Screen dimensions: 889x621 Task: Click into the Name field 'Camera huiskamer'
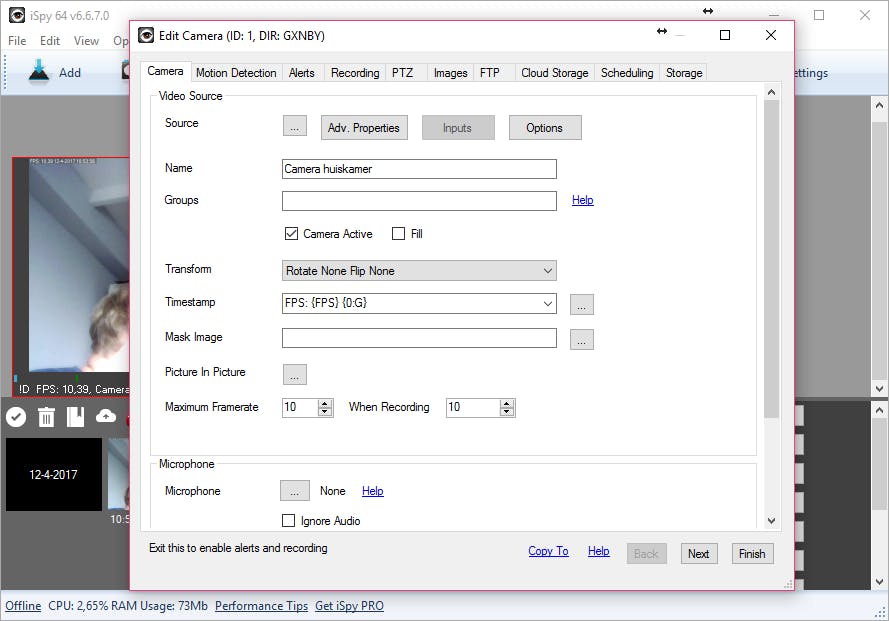click(x=419, y=169)
